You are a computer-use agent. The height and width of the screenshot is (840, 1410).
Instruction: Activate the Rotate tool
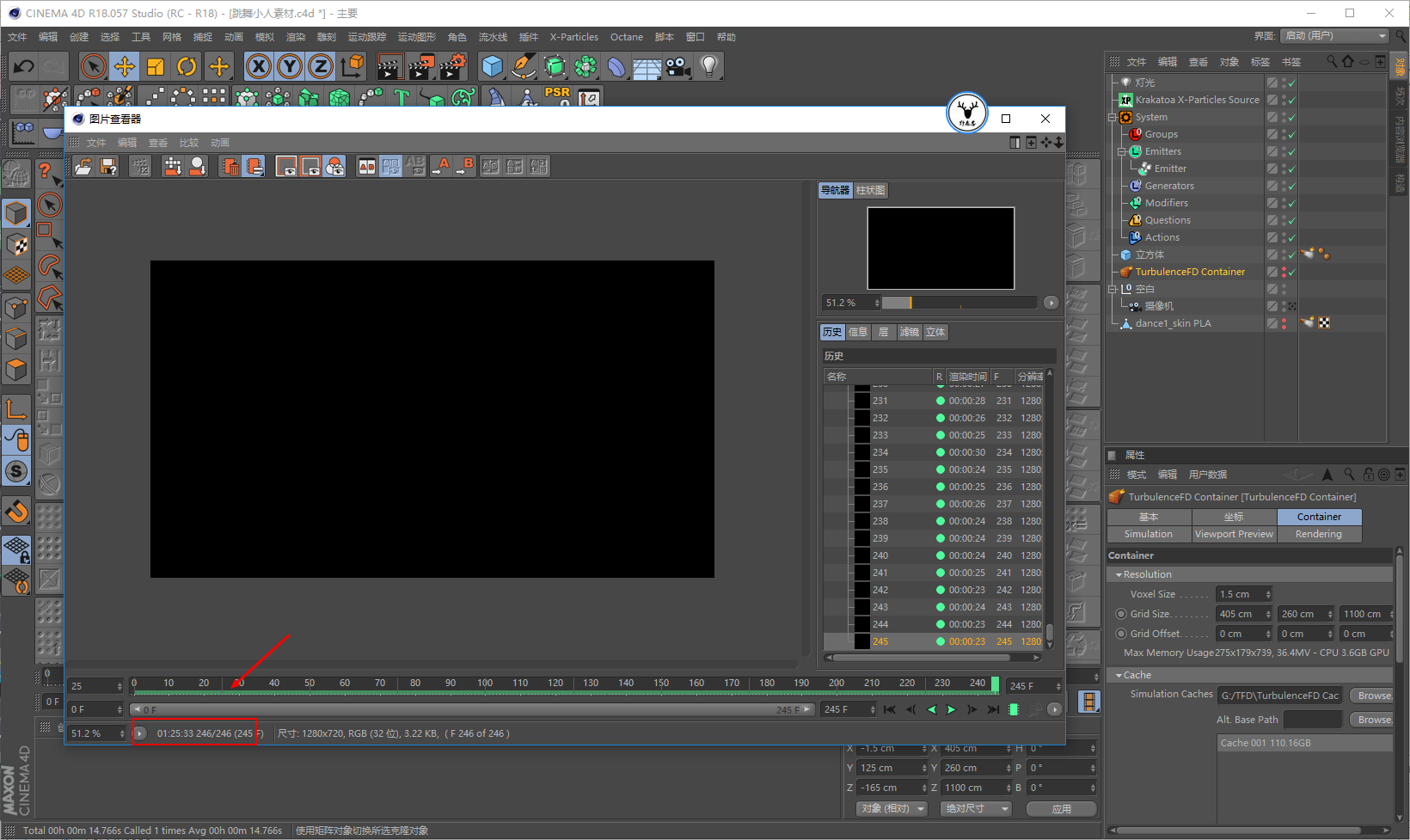tap(187, 66)
